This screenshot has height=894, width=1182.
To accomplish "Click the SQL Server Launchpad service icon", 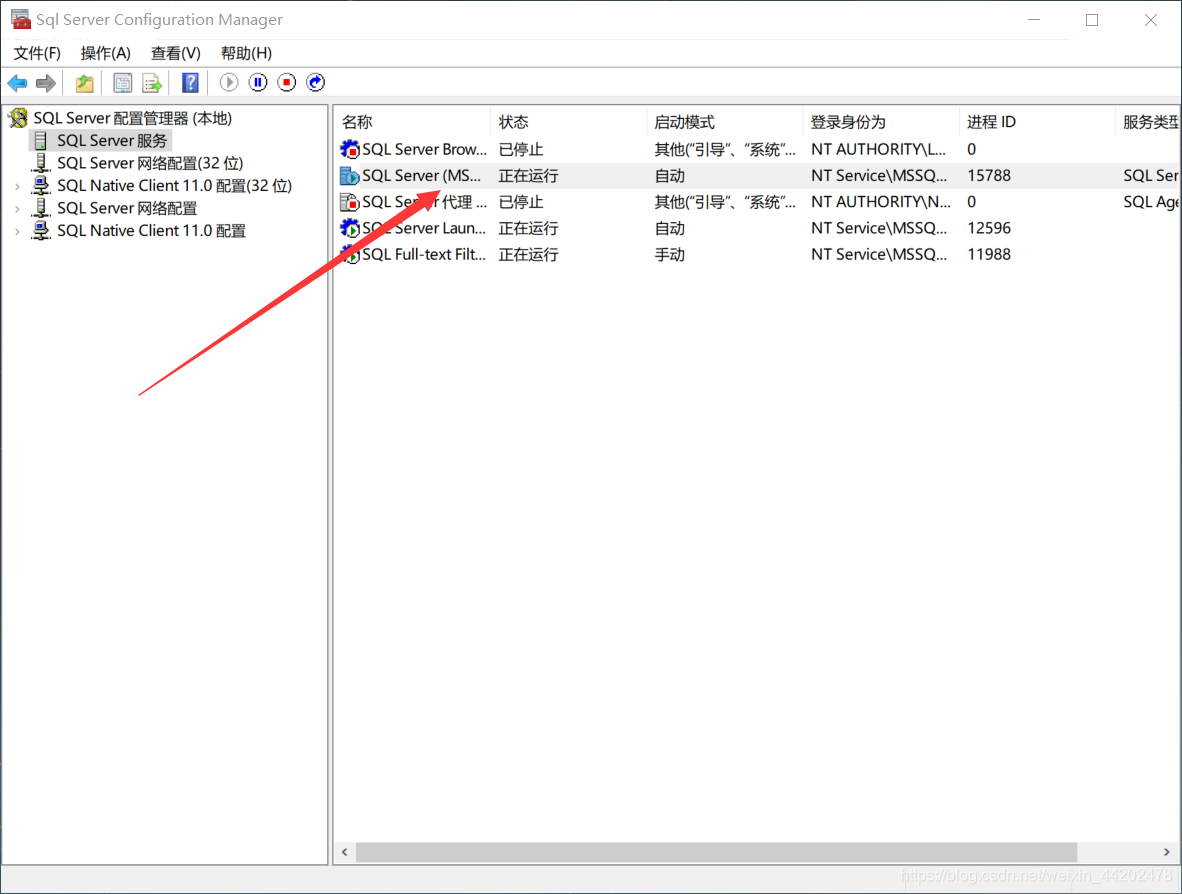I will [349, 228].
